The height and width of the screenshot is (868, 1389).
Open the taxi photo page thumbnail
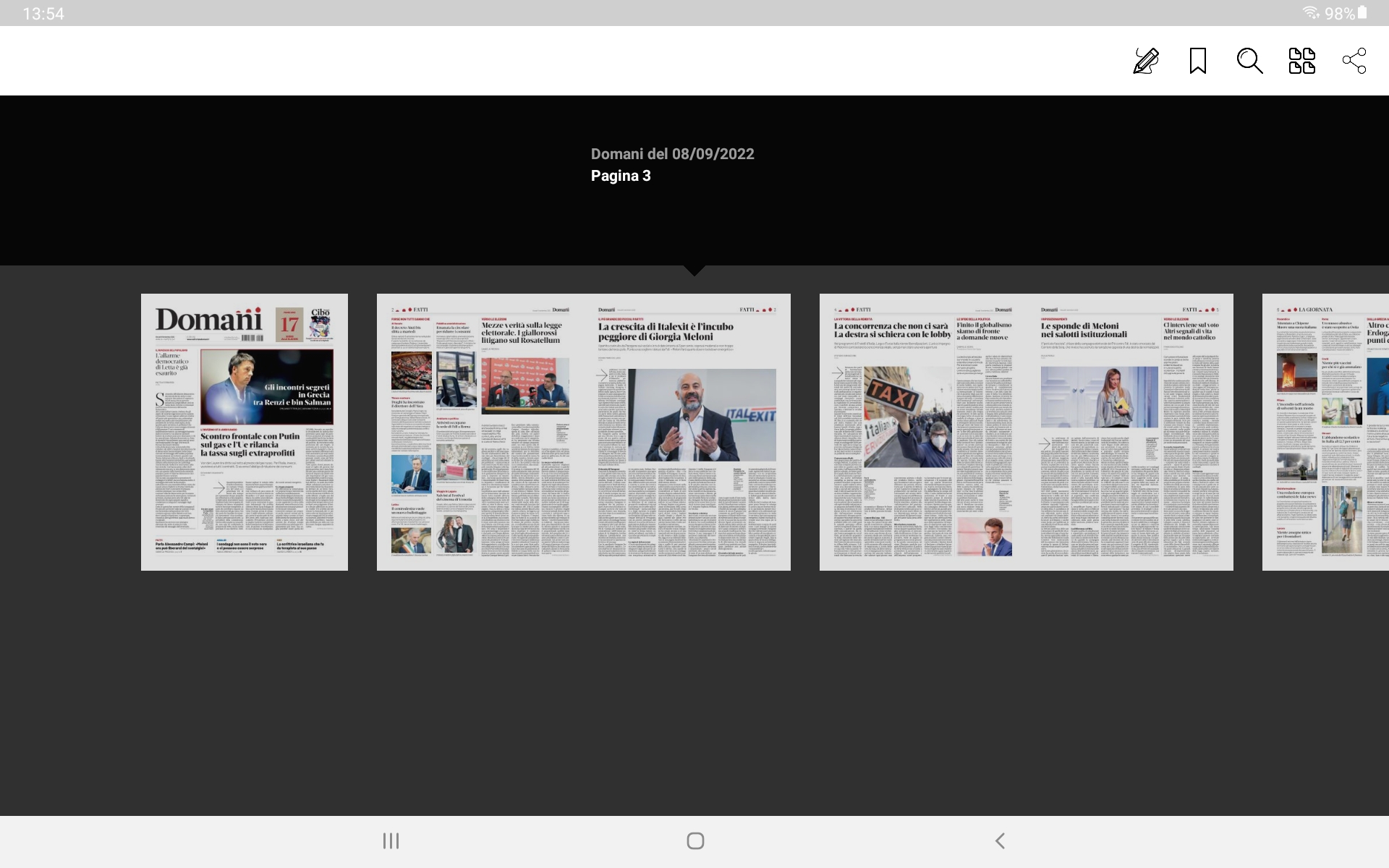click(923, 432)
